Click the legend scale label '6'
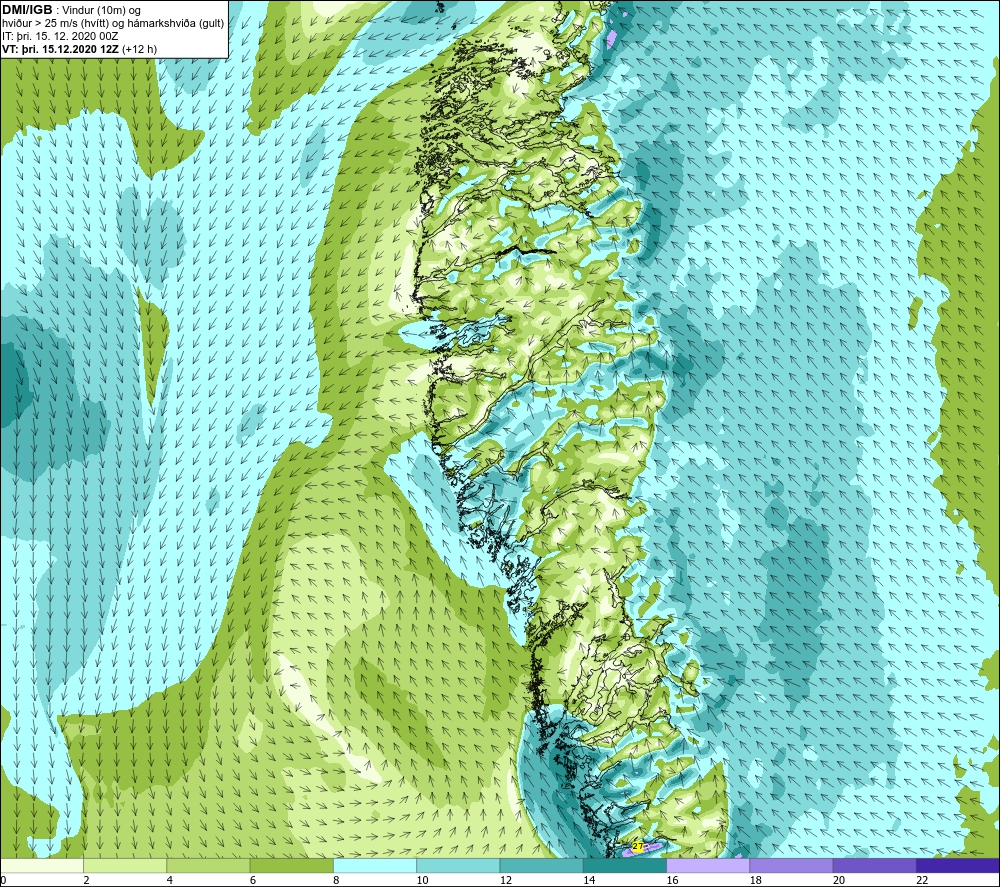Image resolution: width=1000 pixels, height=887 pixels. click(253, 880)
